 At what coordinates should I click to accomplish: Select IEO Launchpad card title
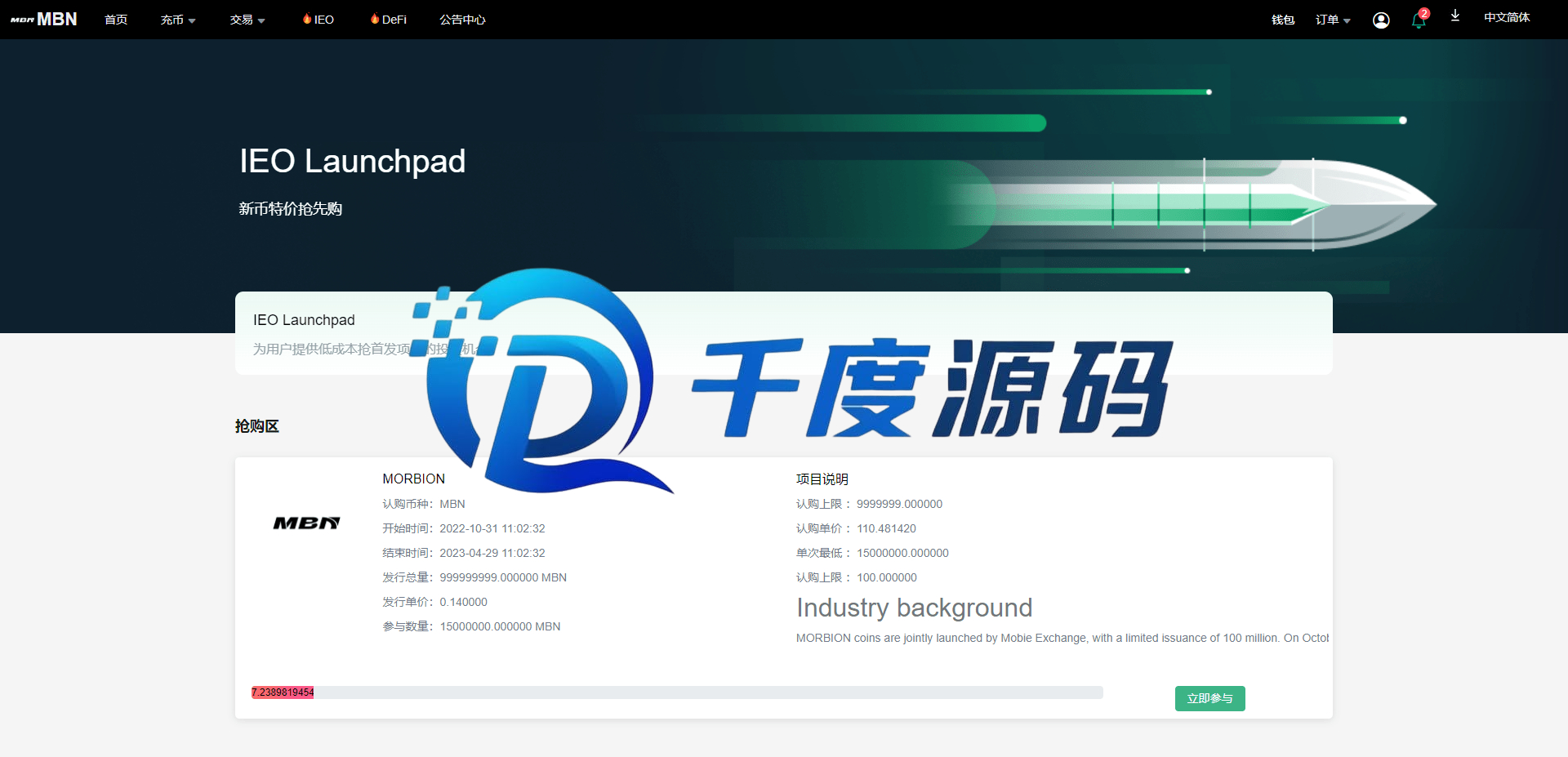coord(304,320)
